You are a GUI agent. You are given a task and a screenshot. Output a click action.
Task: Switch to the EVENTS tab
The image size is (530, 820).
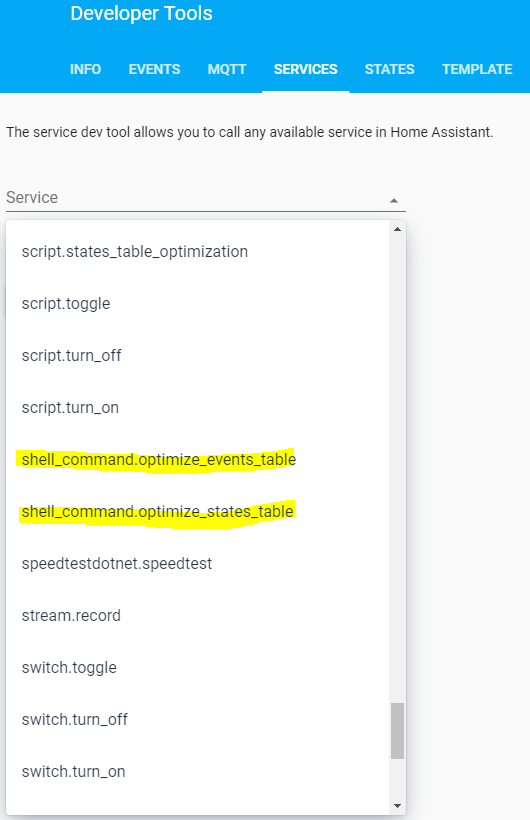[x=154, y=69]
